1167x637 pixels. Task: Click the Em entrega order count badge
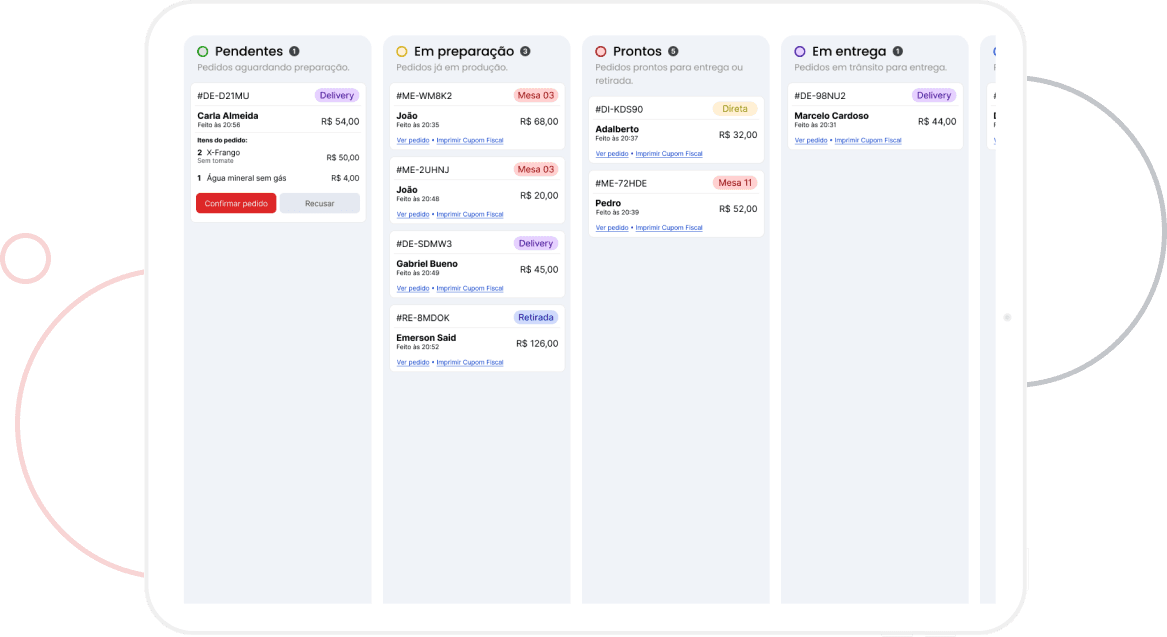tap(897, 51)
